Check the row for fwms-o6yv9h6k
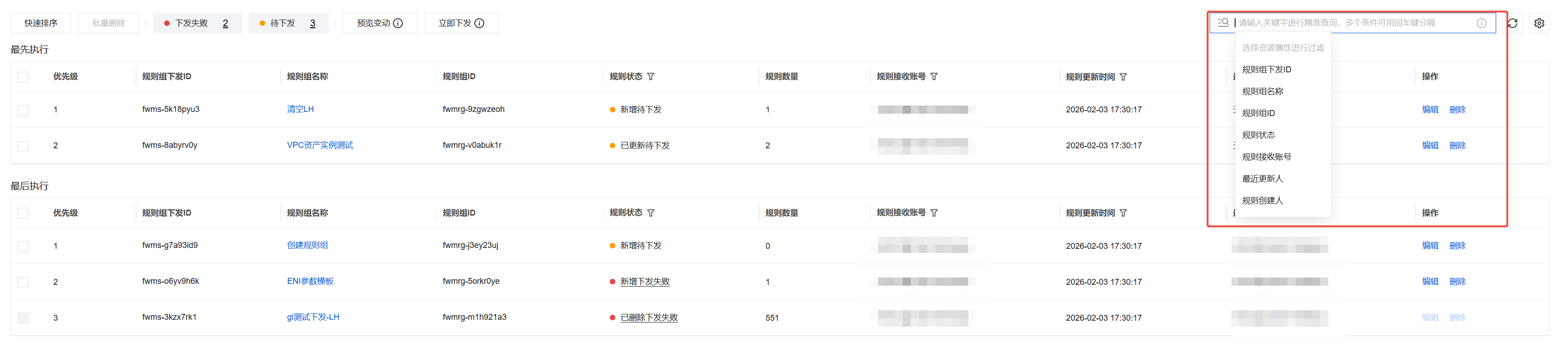The image size is (1568, 363). tap(23, 282)
